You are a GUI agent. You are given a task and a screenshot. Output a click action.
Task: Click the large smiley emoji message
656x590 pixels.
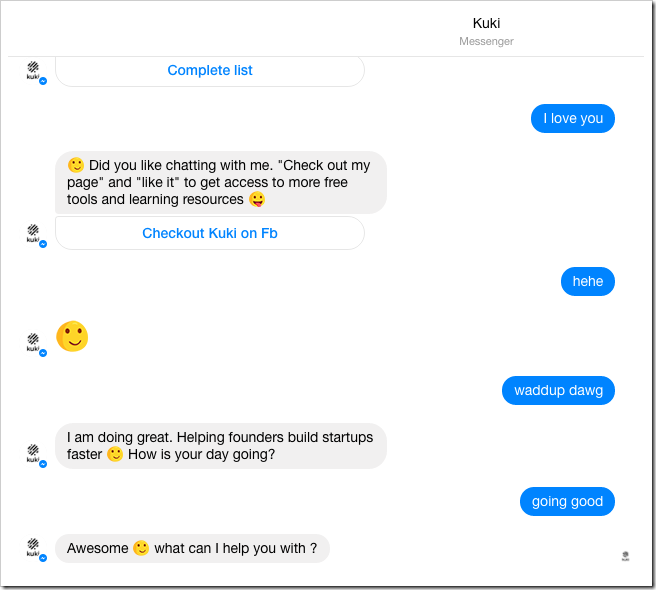tap(72, 337)
